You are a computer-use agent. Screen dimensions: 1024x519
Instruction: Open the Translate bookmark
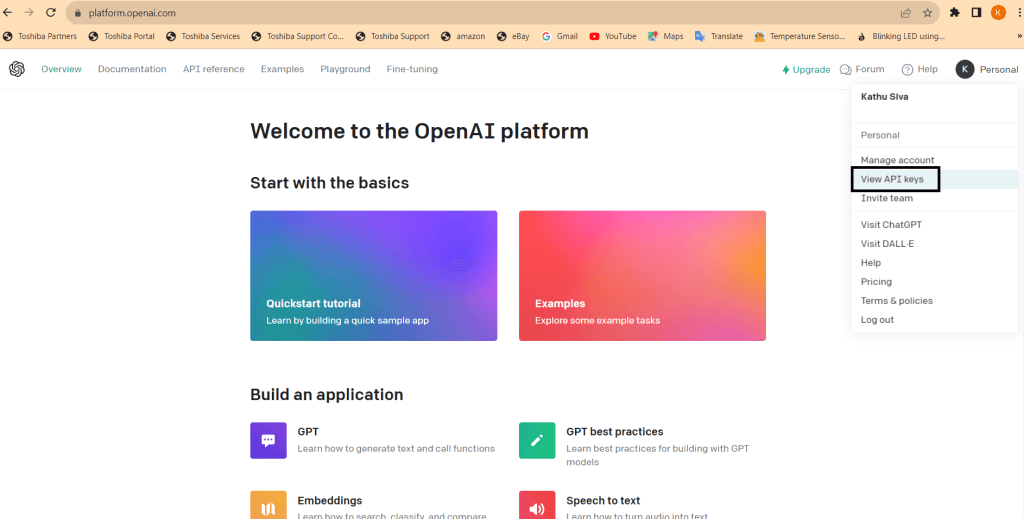pyautogui.click(x=718, y=37)
